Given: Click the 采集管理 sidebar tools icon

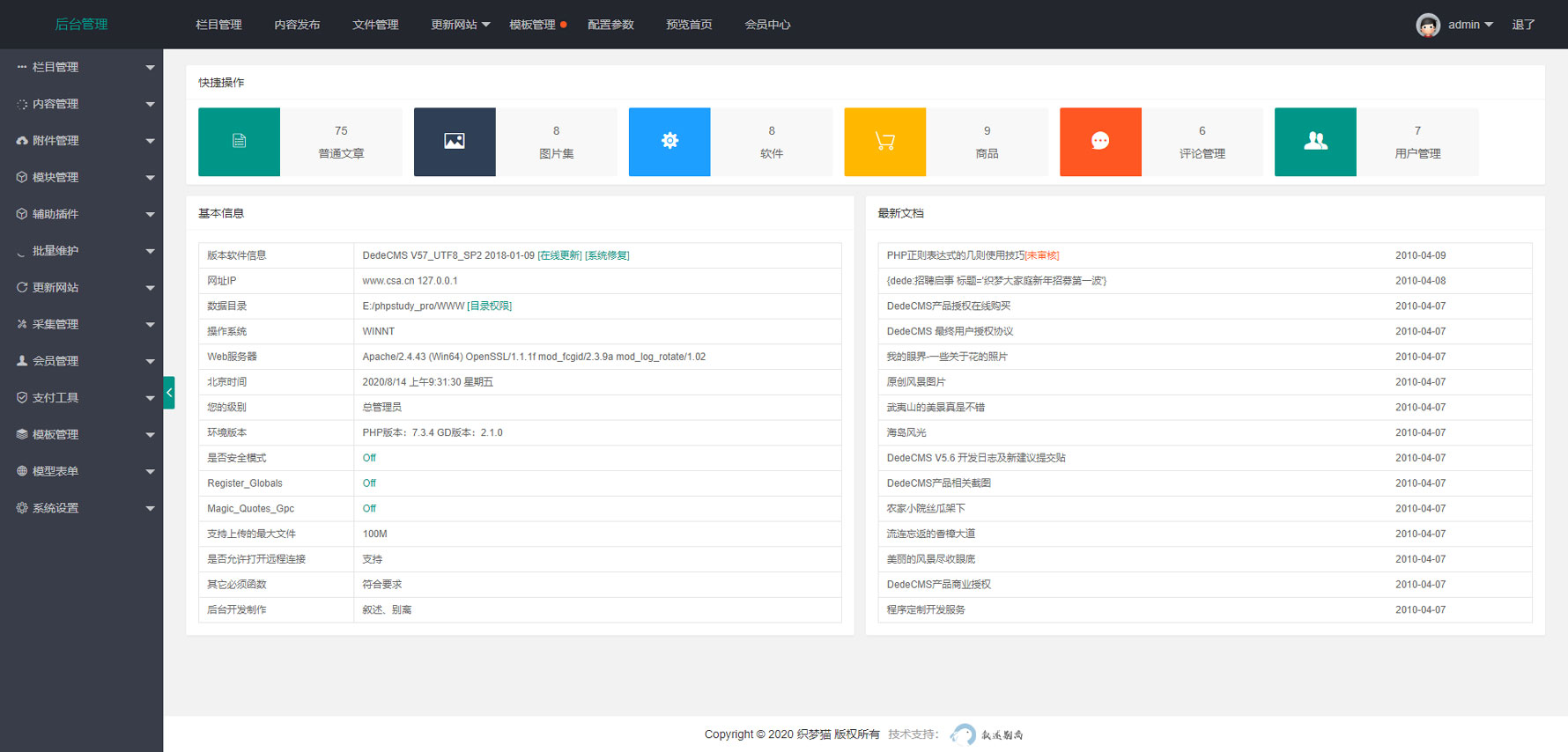Looking at the screenshot, I should click(22, 324).
